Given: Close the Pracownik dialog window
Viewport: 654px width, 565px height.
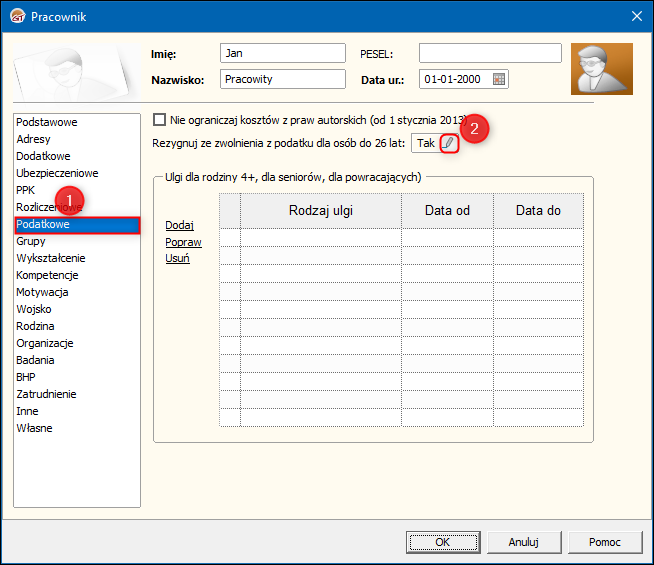Looking at the screenshot, I should (636, 15).
